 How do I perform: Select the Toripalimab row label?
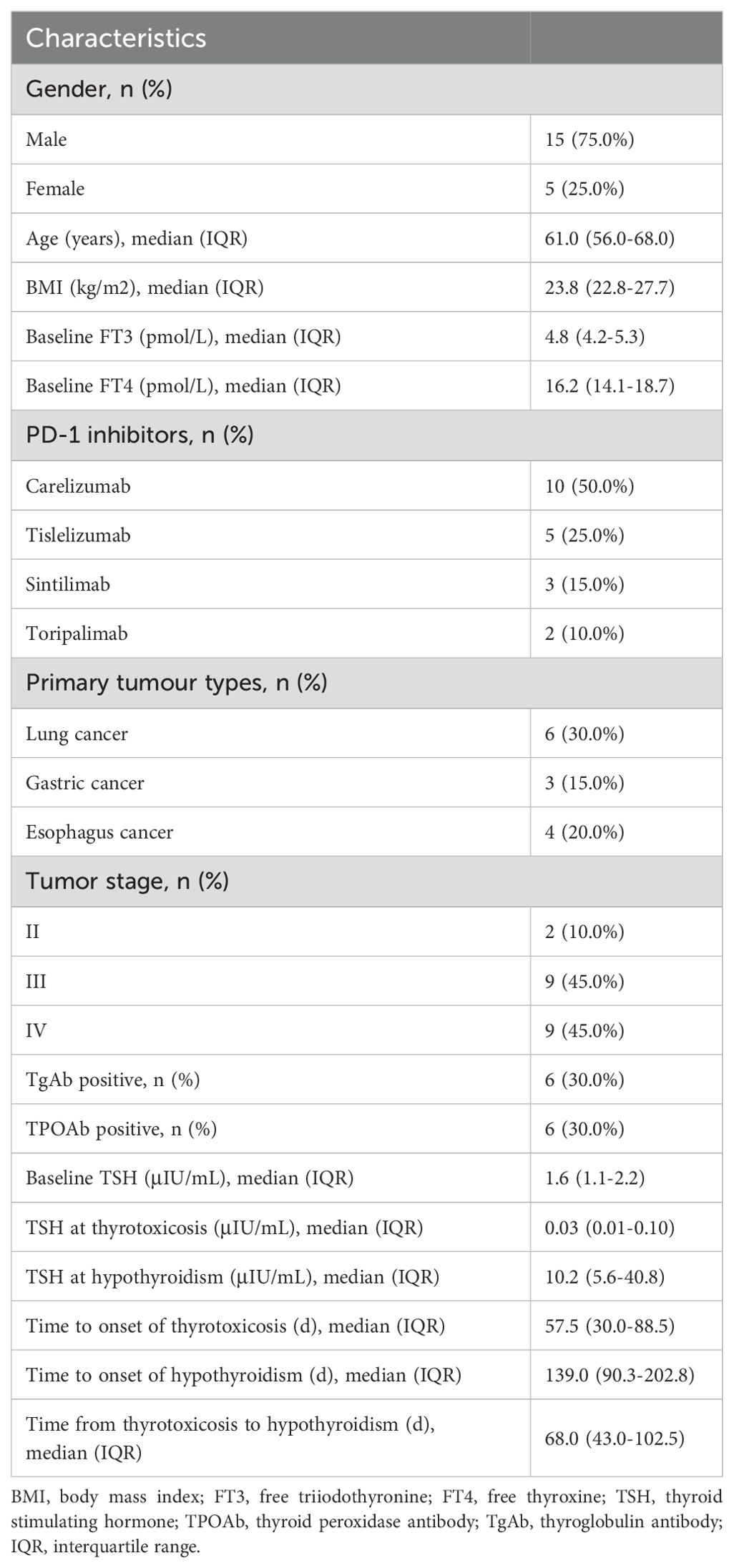pos(77,633)
